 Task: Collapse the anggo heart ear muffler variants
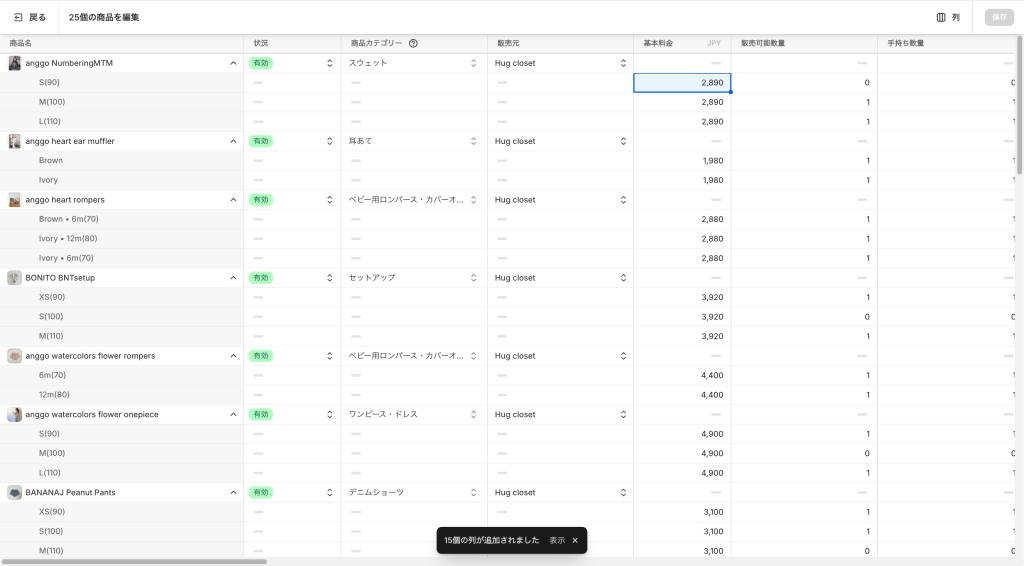point(233,141)
